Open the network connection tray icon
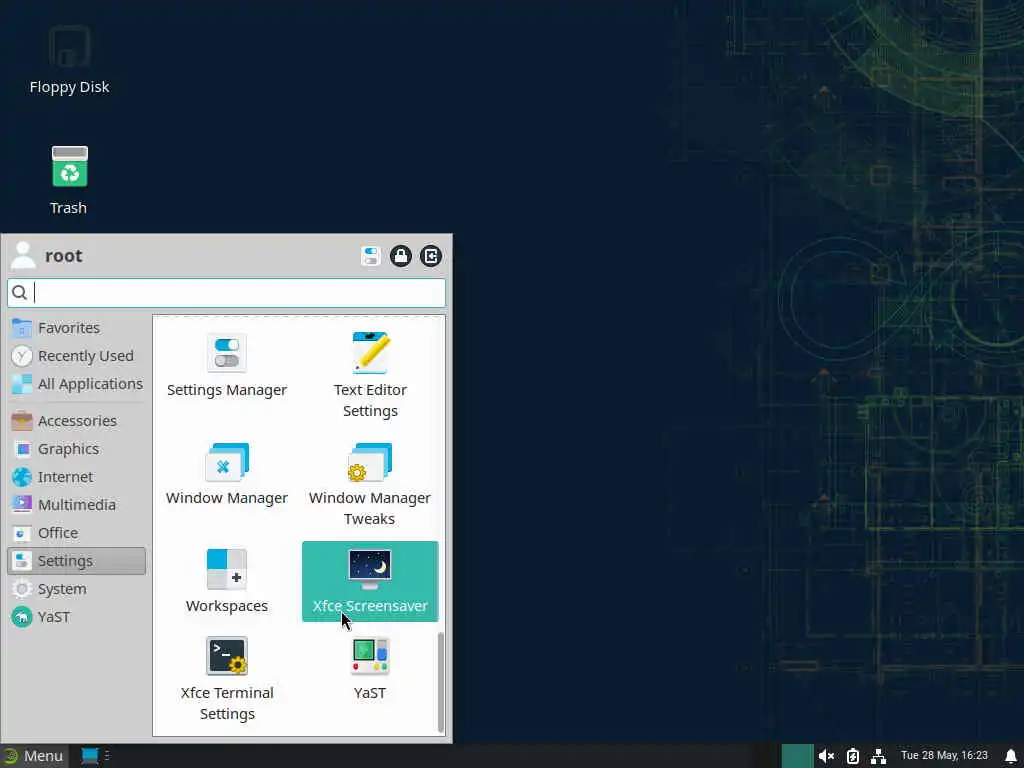 (x=878, y=756)
